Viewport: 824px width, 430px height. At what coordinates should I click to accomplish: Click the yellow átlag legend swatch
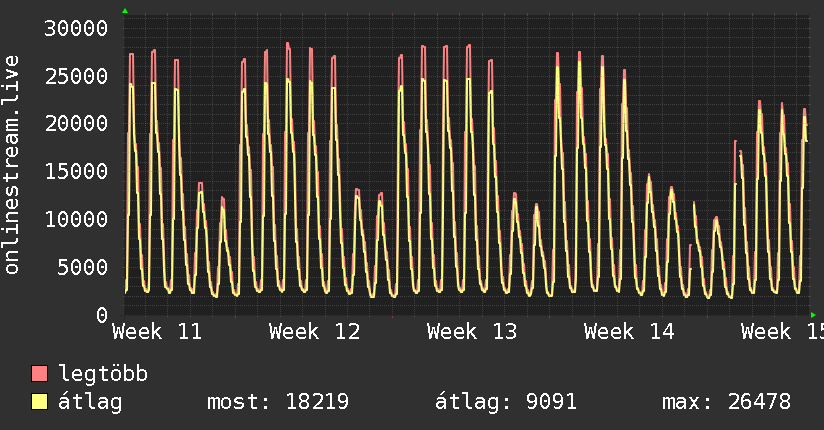[x=39, y=402]
